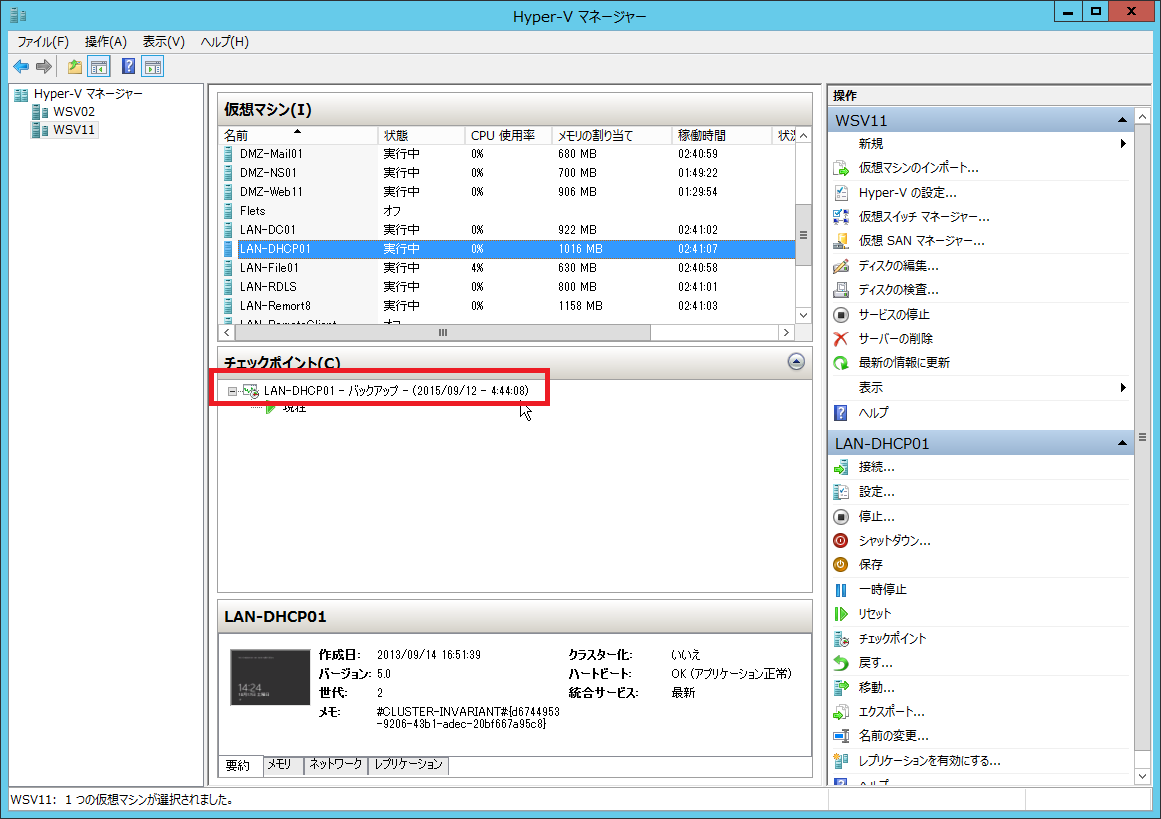Toggle the console tree pane toolbar icon
This screenshot has width=1161, height=819.
pos(98,67)
